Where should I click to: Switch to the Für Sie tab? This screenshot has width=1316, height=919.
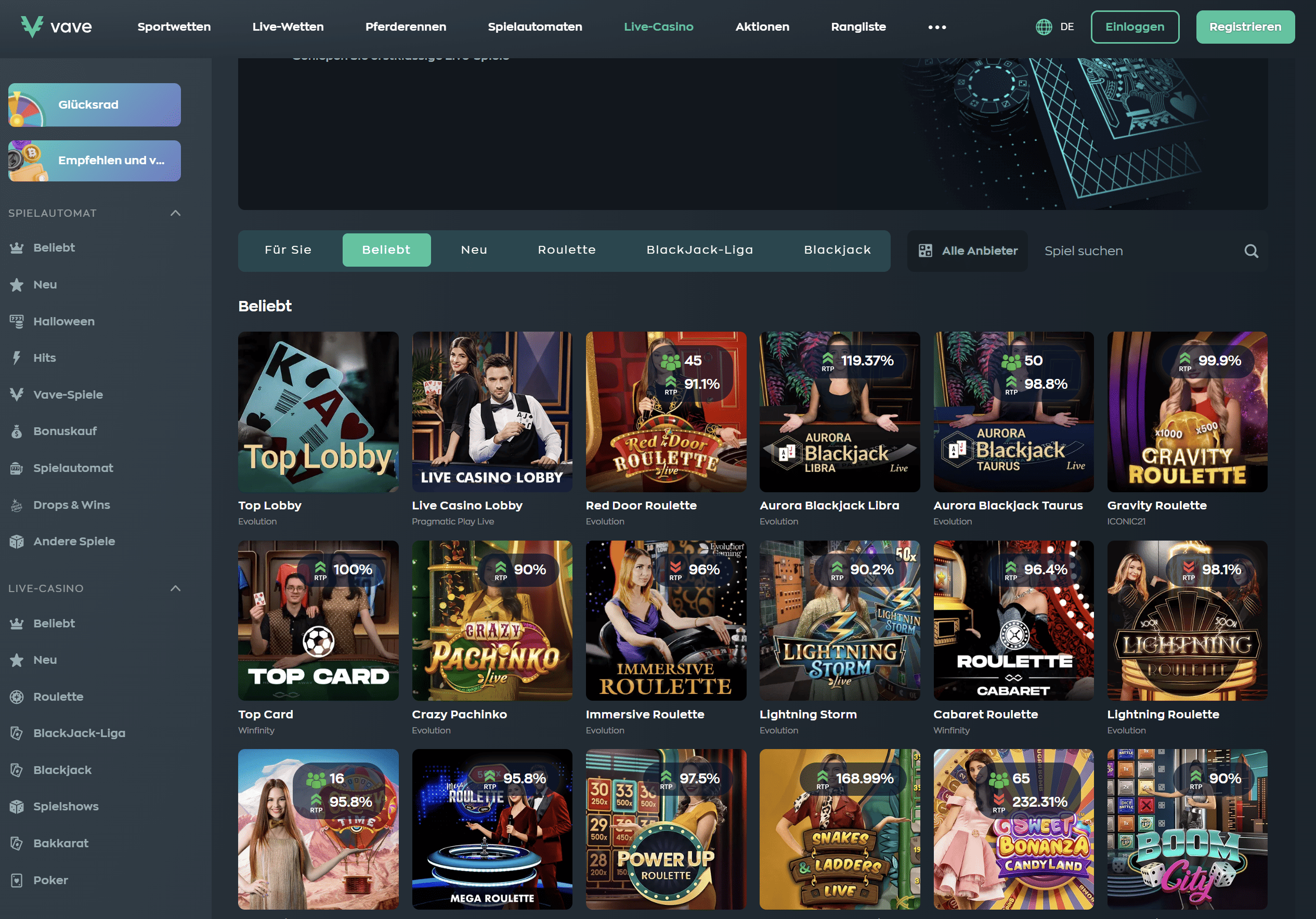click(288, 250)
